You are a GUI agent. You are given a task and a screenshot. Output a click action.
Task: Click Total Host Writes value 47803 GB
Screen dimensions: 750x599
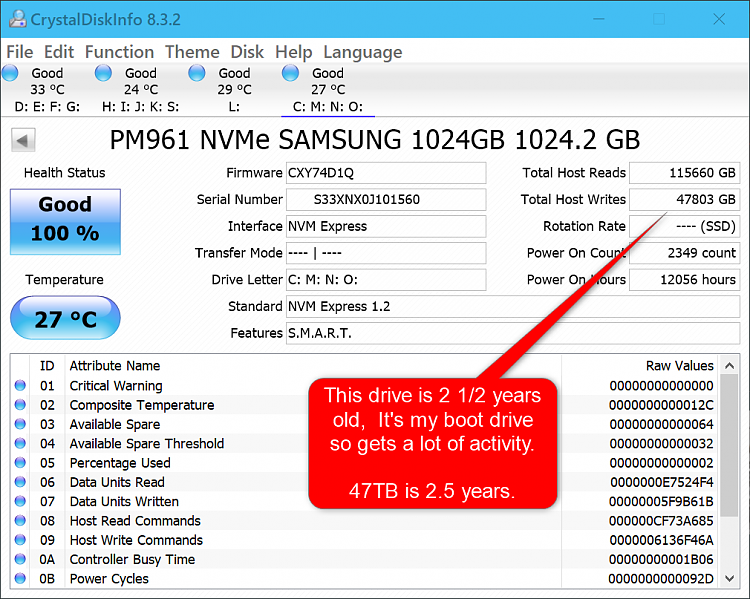point(684,200)
